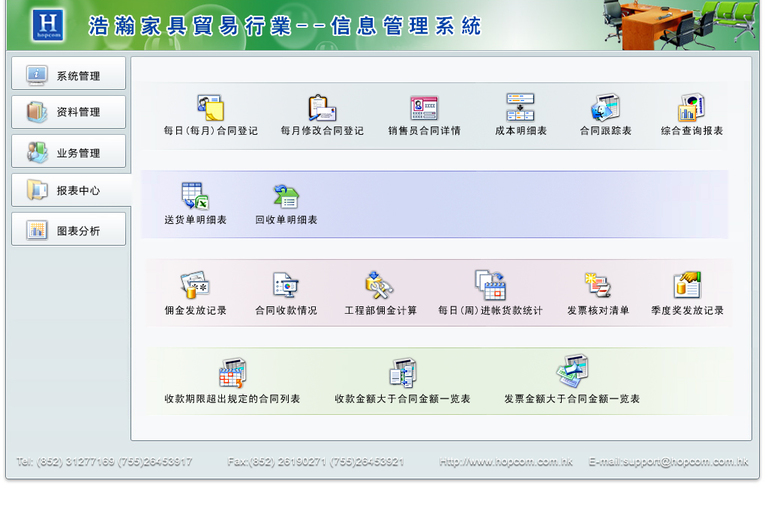Switch to 系统管理 sidebar tab
Screen dimensions: 768x522
coord(68,74)
